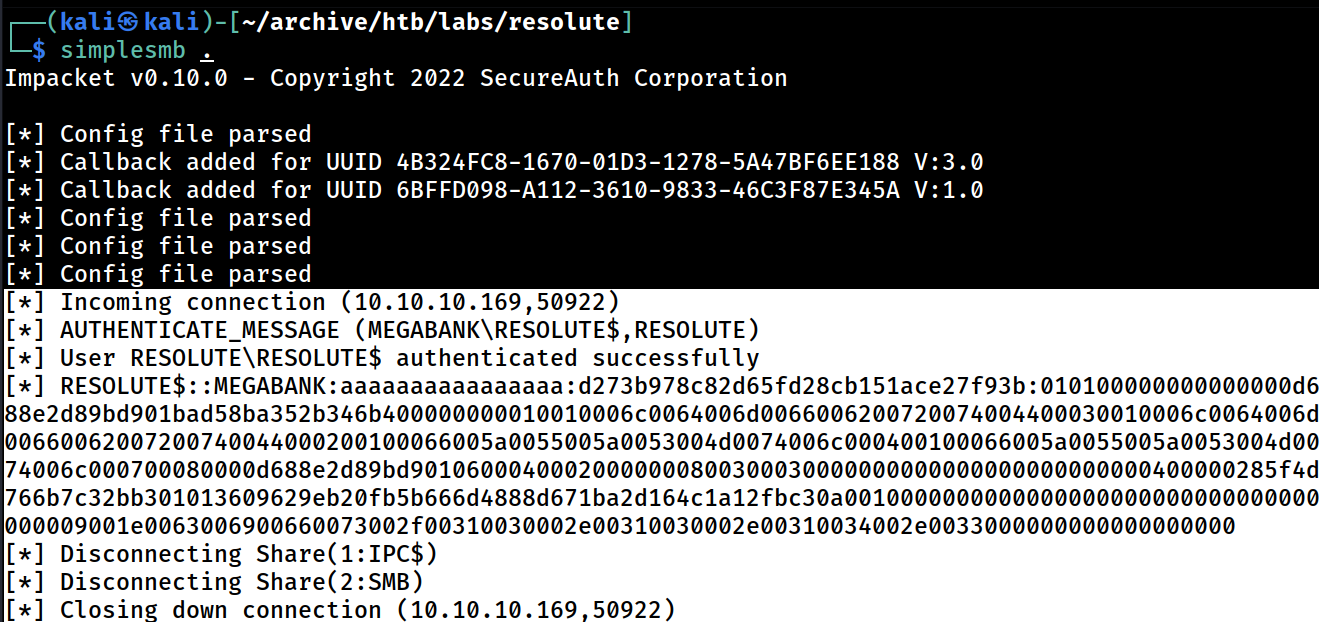Screen dimensions: 1319x622
Task: Click the authenticated successfully line
Action: pyautogui.click(x=382, y=358)
